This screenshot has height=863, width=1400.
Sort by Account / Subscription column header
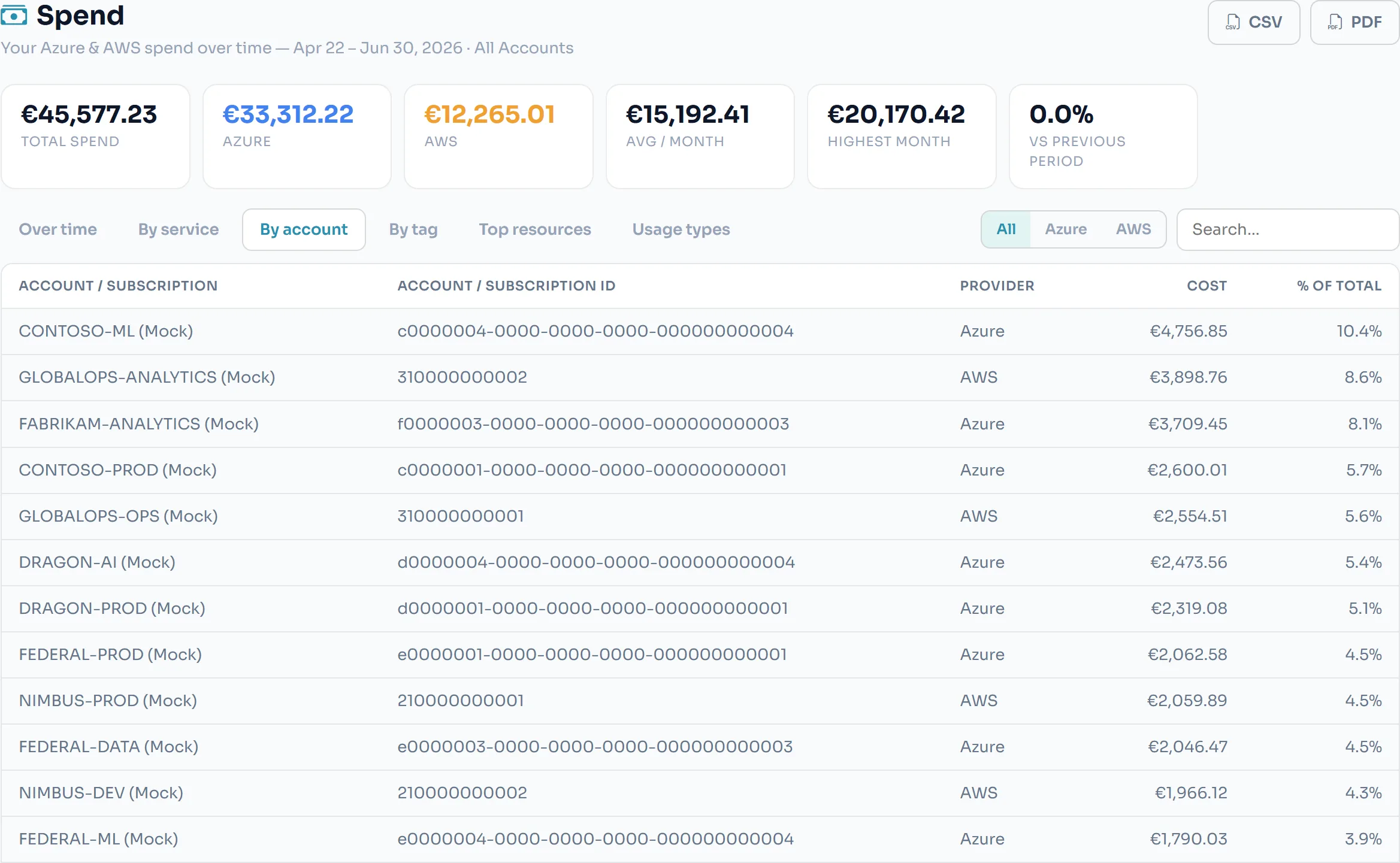118,286
